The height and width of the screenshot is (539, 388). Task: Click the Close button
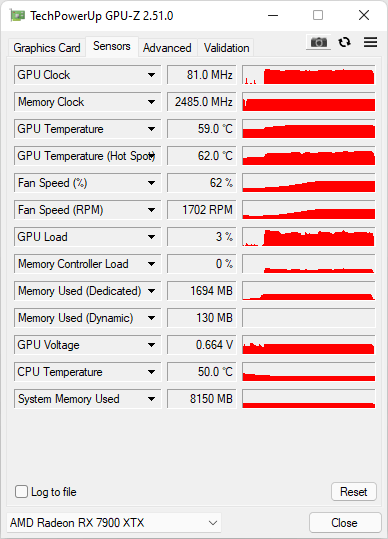(x=345, y=523)
